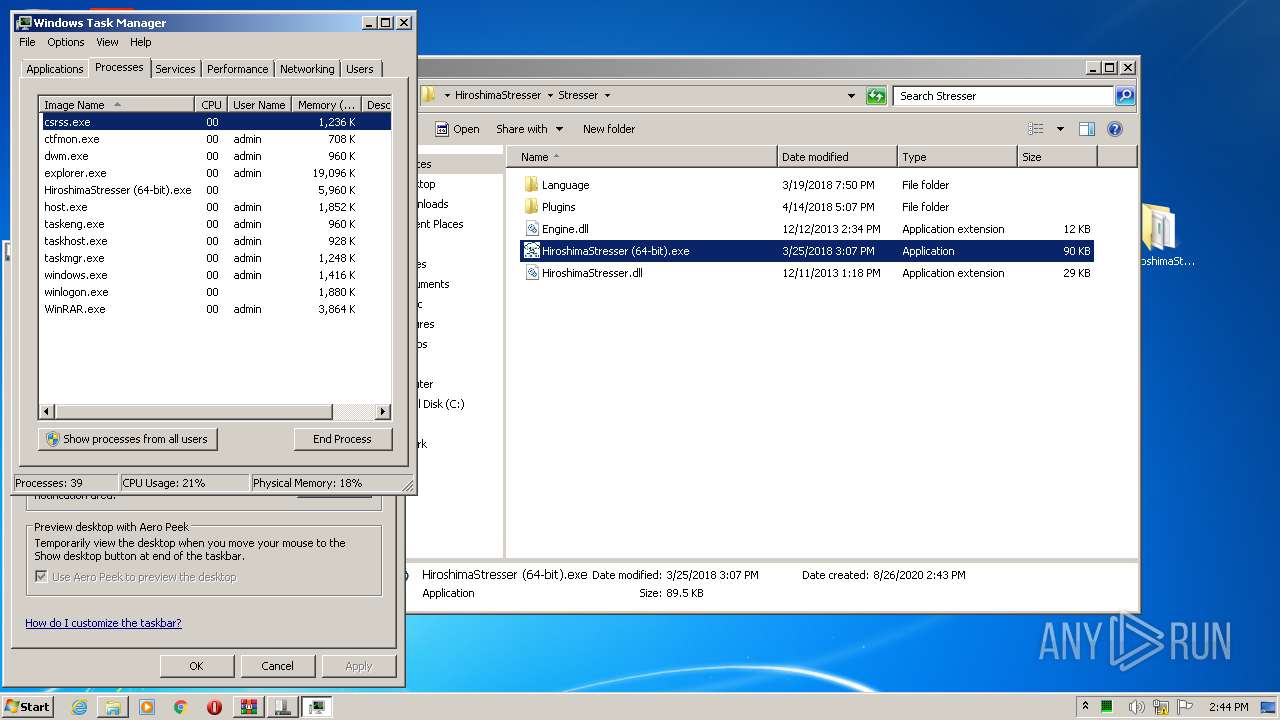
Task: Sort files by Date modified column
Action: click(837, 157)
